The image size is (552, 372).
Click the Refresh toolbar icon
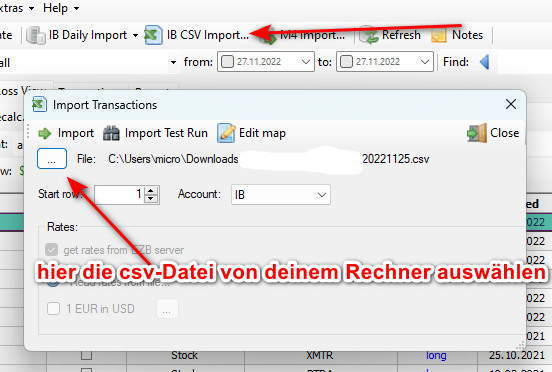coord(368,35)
